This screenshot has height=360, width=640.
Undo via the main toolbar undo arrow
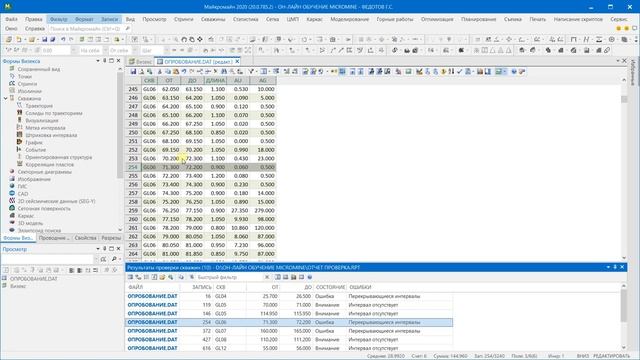tap(63, 40)
